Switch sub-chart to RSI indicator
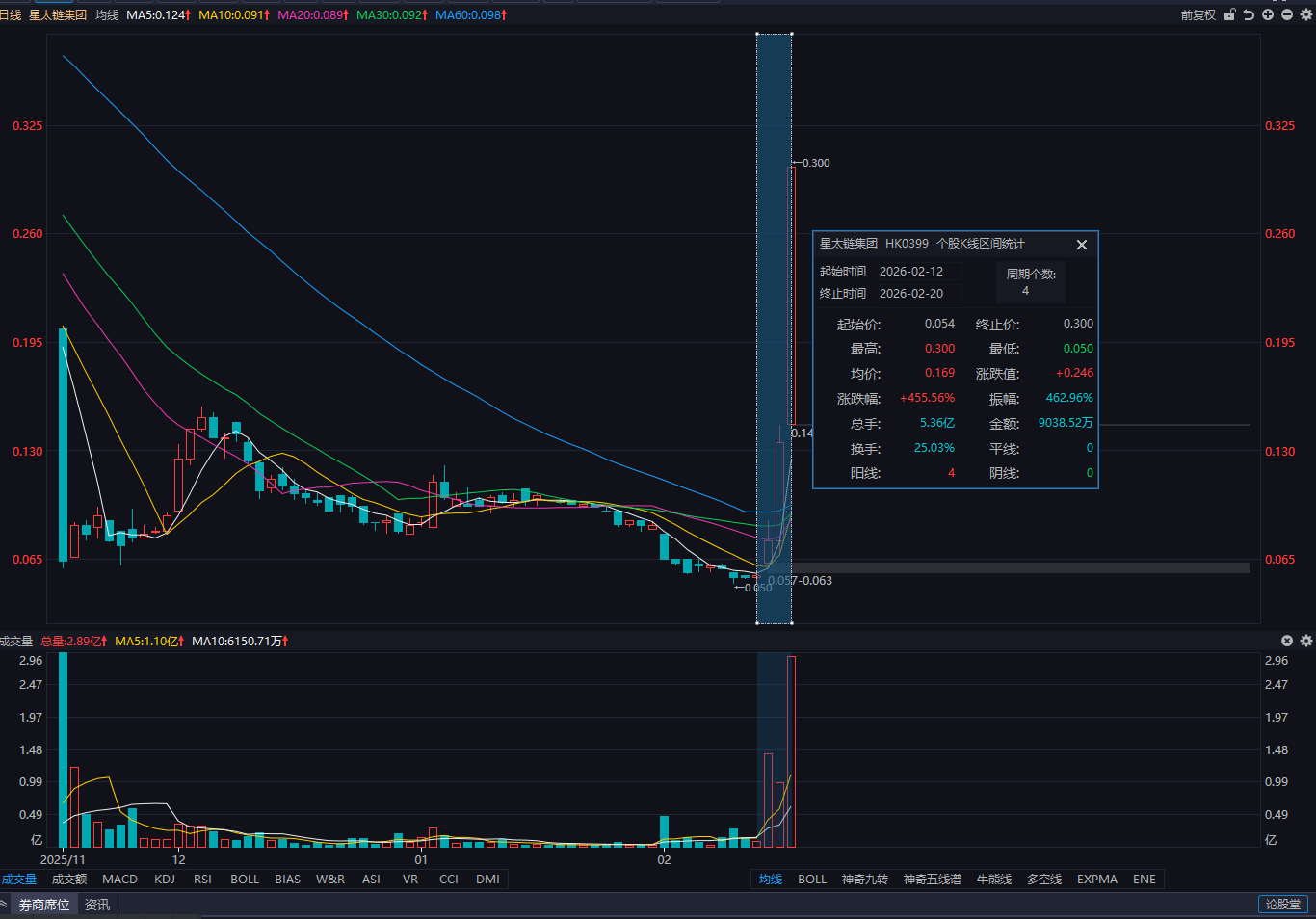The width and height of the screenshot is (1316, 919). click(x=202, y=880)
